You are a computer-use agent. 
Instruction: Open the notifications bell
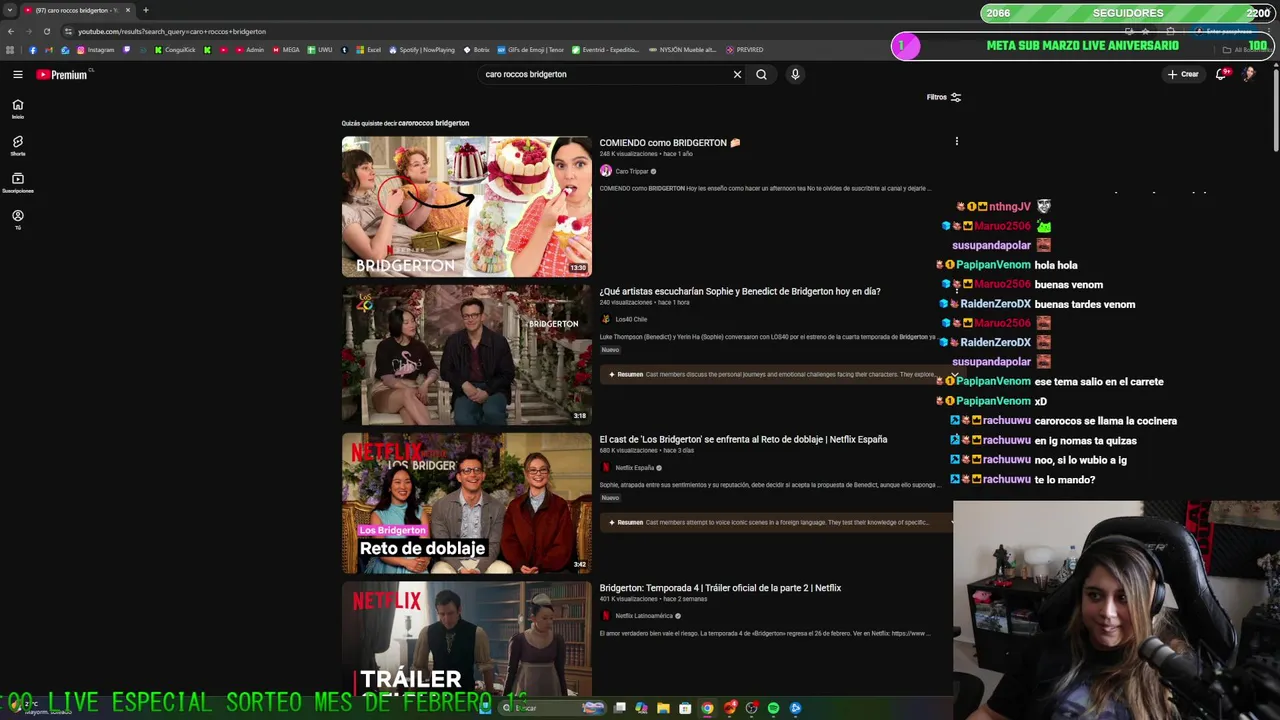1221,74
